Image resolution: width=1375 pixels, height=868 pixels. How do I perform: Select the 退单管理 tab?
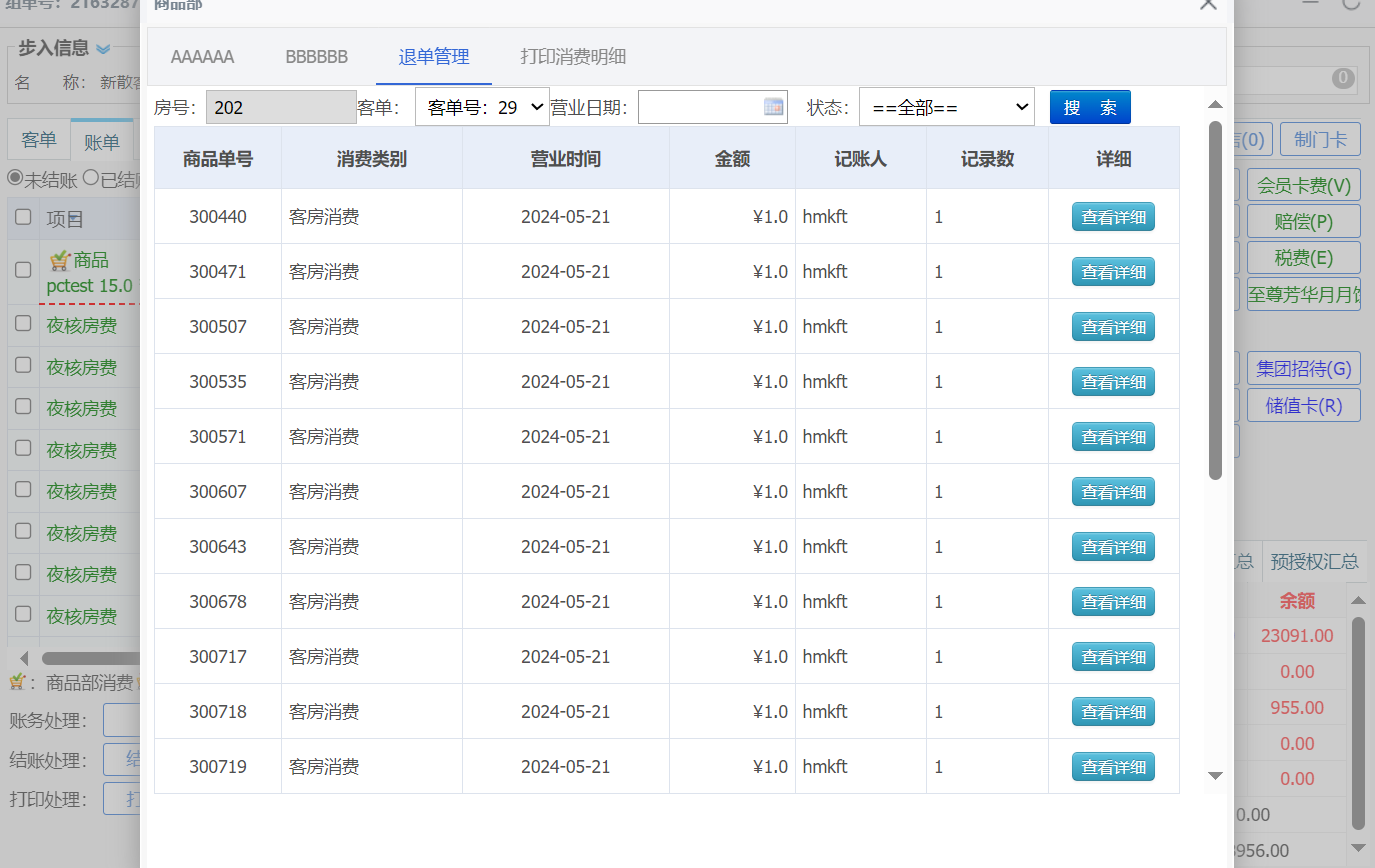pyautogui.click(x=434, y=57)
